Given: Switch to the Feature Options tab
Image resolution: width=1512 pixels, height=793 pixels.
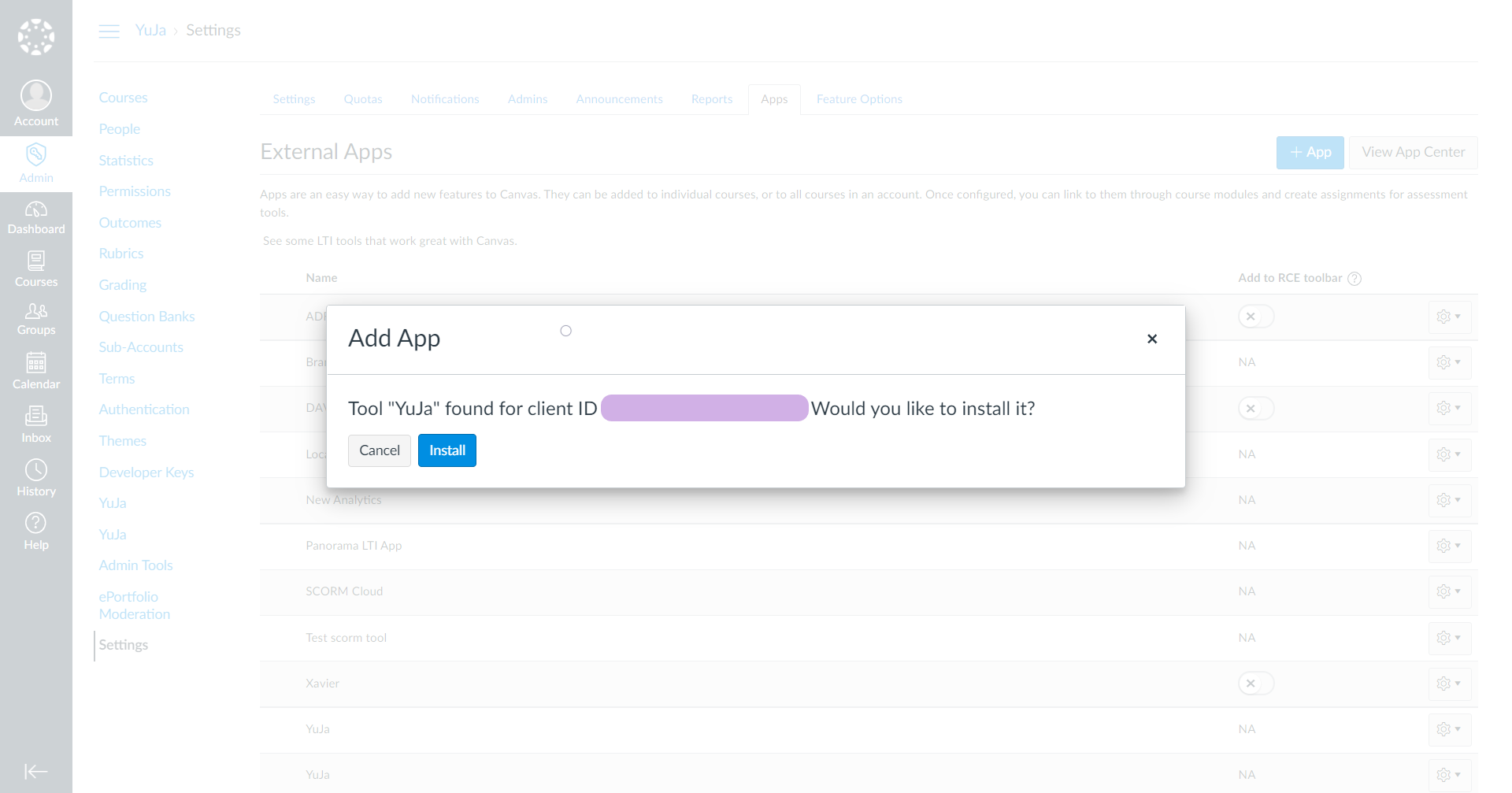Looking at the screenshot, I should click(859, 99).
